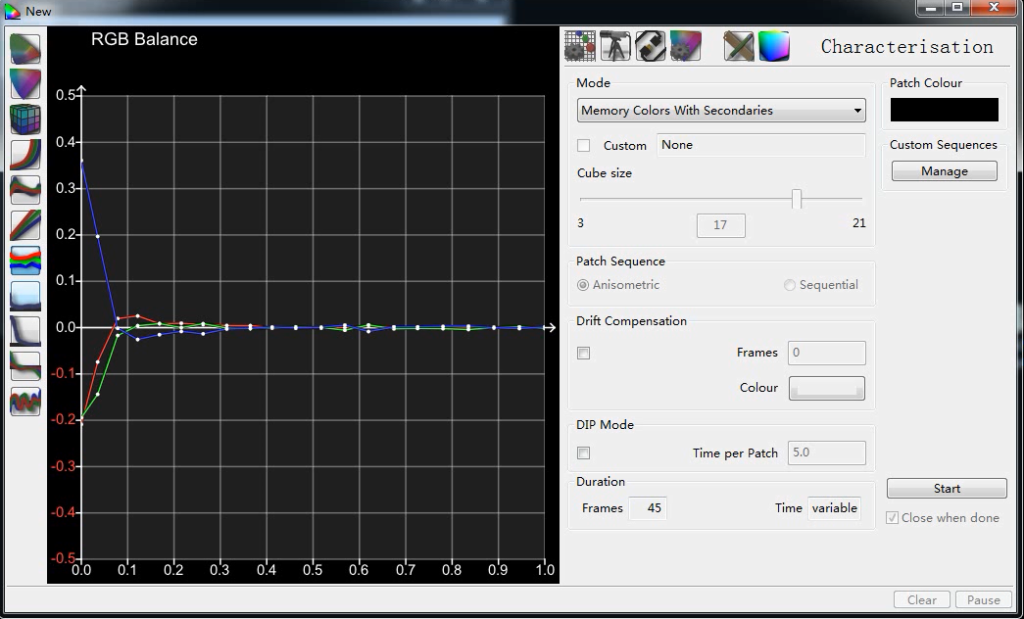Open the rainbow color cube toolbar icon
Viewport: 1024px width, 619px height.
pyautogui.click(x=774, y=46)
